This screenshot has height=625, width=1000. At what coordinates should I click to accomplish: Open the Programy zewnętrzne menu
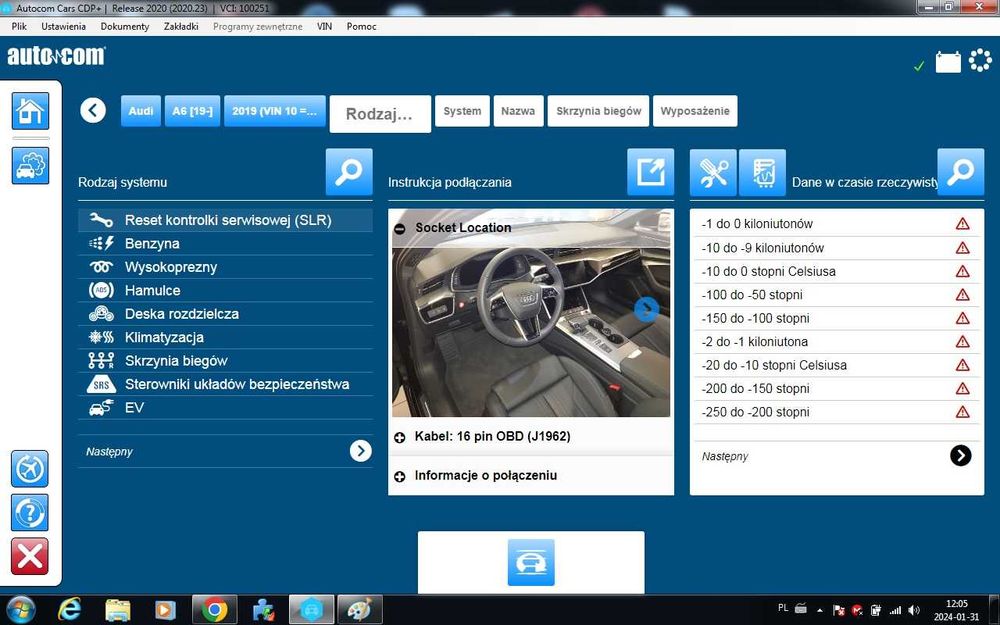point(258,26)
